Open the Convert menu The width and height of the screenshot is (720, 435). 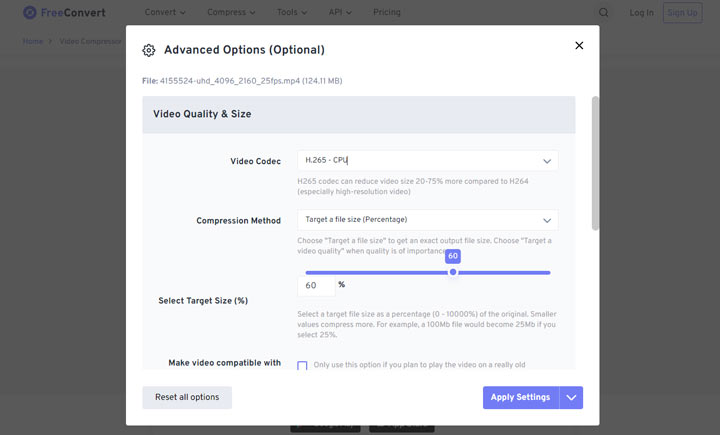point(165,13)
